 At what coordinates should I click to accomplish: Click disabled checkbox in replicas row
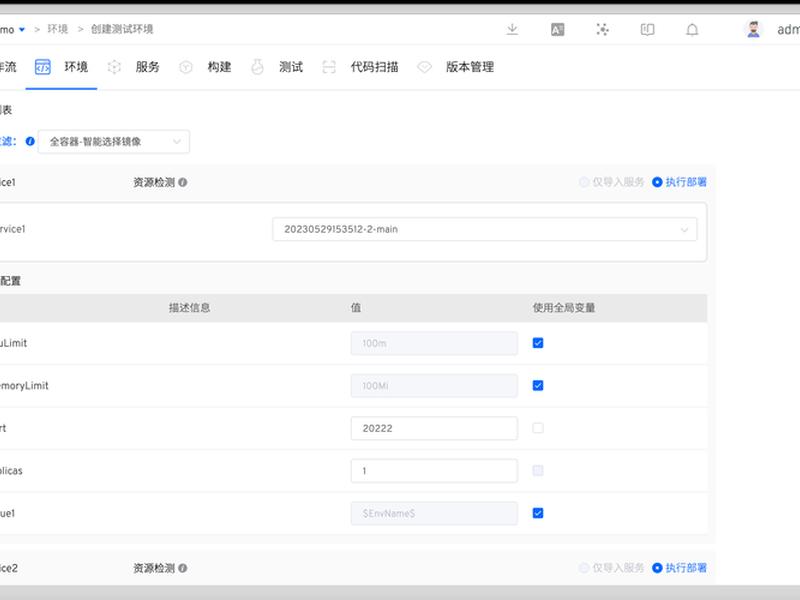pyautogui.click(x=538, y=470)
